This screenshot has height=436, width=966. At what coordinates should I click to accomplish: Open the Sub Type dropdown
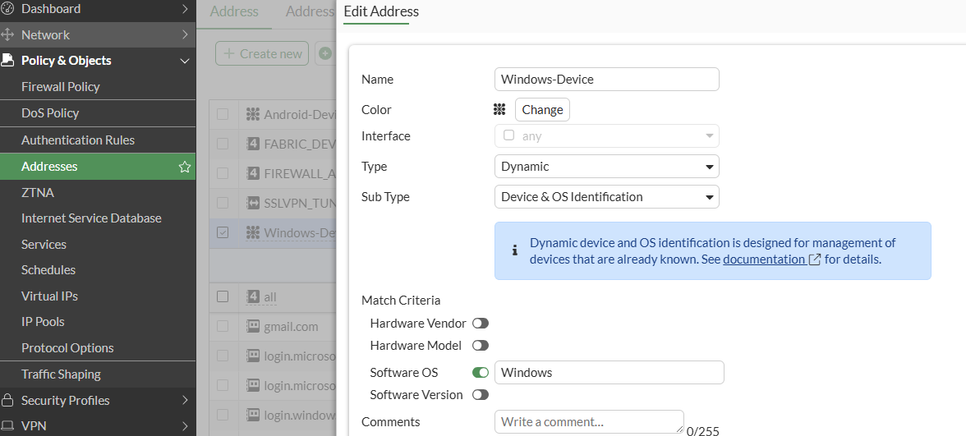click(607, 197)
